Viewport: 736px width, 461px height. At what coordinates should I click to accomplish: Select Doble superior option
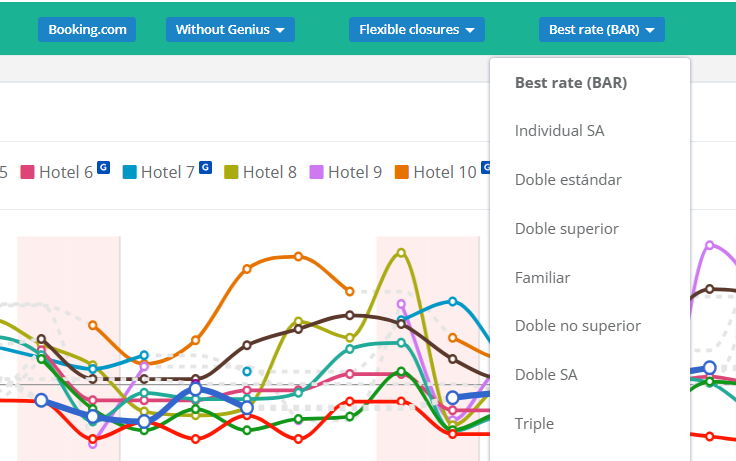coord(567,229)
